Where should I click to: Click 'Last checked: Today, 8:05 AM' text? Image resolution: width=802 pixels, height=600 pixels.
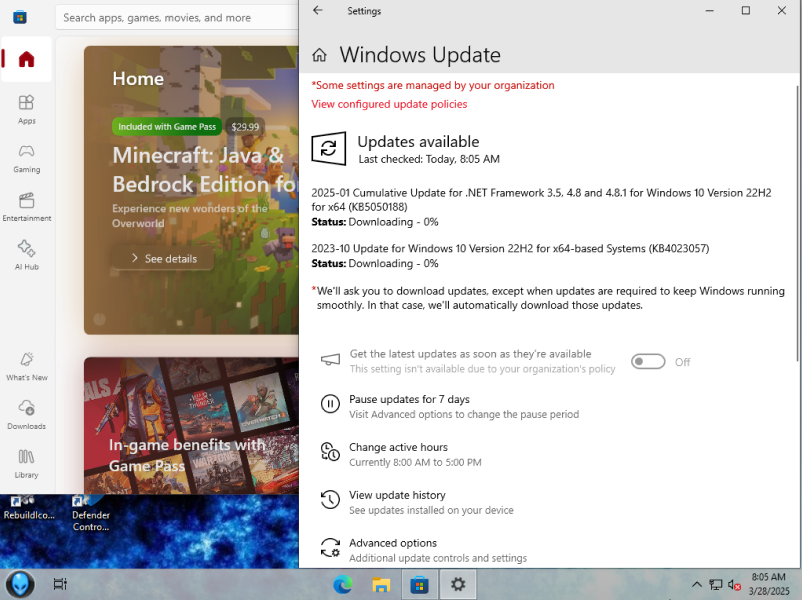click(x=429, y=159)
